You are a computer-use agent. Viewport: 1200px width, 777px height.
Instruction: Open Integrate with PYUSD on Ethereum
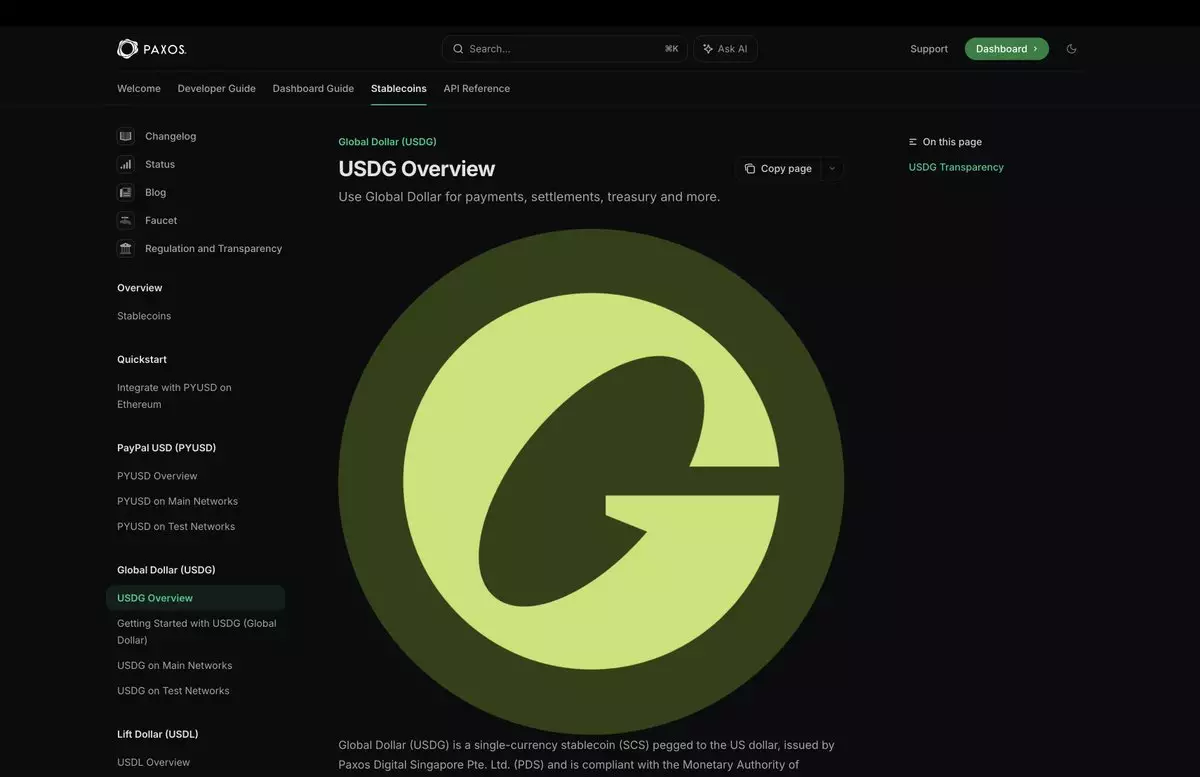tap(174, 396)
